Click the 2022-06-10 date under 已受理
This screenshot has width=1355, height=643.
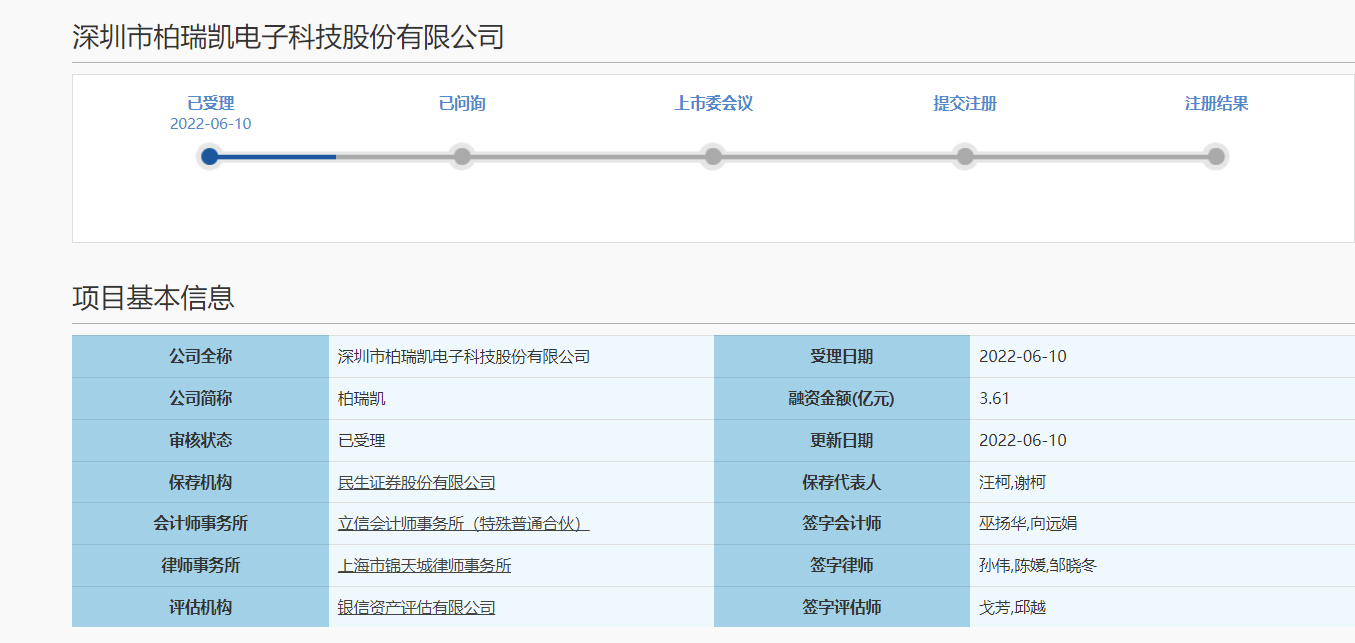click(x=210, y=124)
